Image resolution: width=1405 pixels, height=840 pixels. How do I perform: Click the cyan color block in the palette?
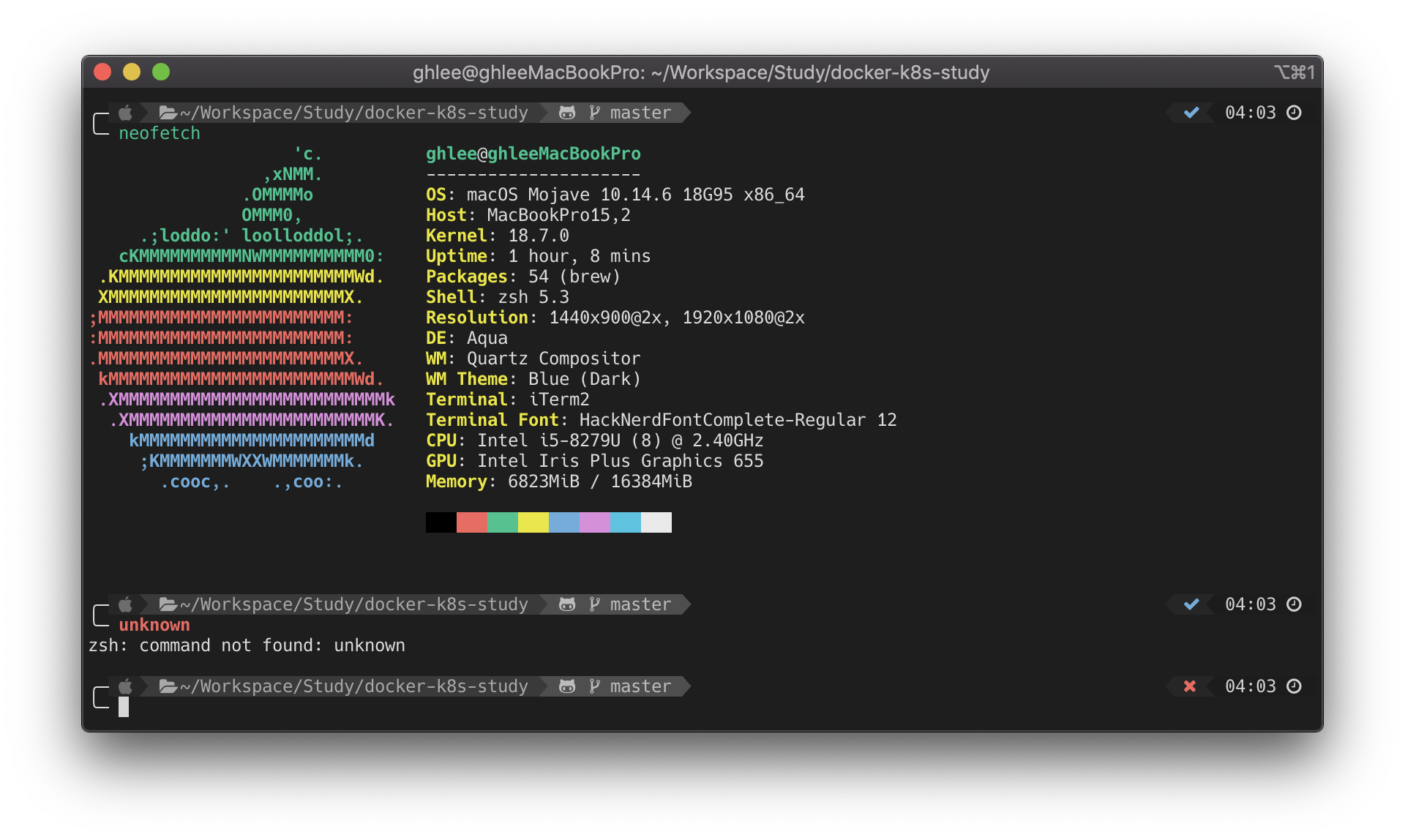(625, 522)
